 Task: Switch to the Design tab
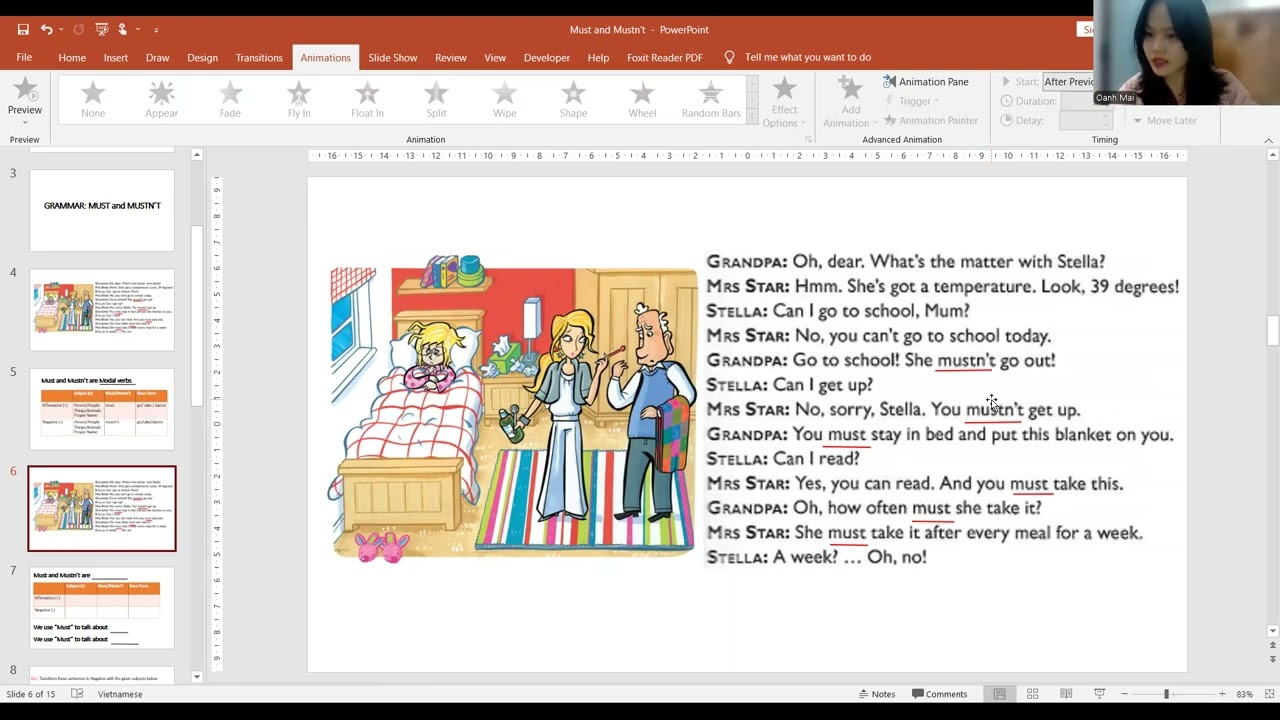click(x=202, y=58)
